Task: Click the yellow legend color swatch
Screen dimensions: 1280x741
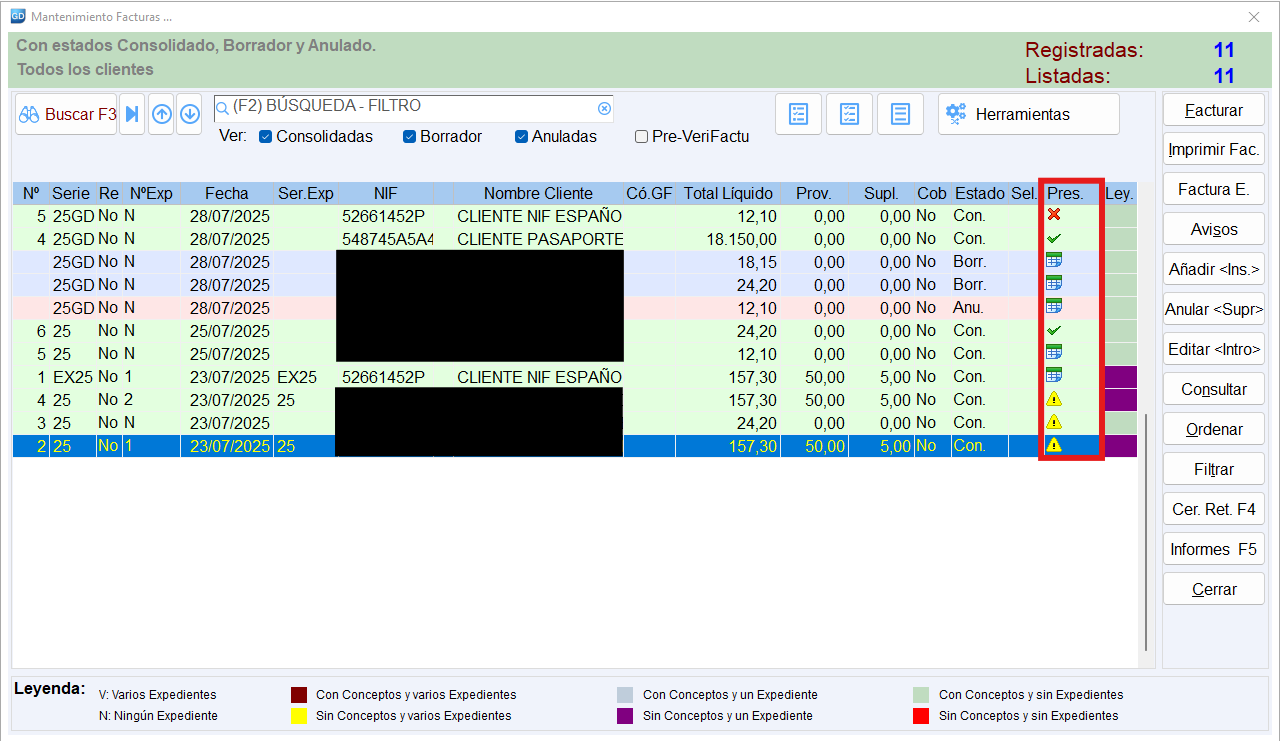Action: click(298, 716)
